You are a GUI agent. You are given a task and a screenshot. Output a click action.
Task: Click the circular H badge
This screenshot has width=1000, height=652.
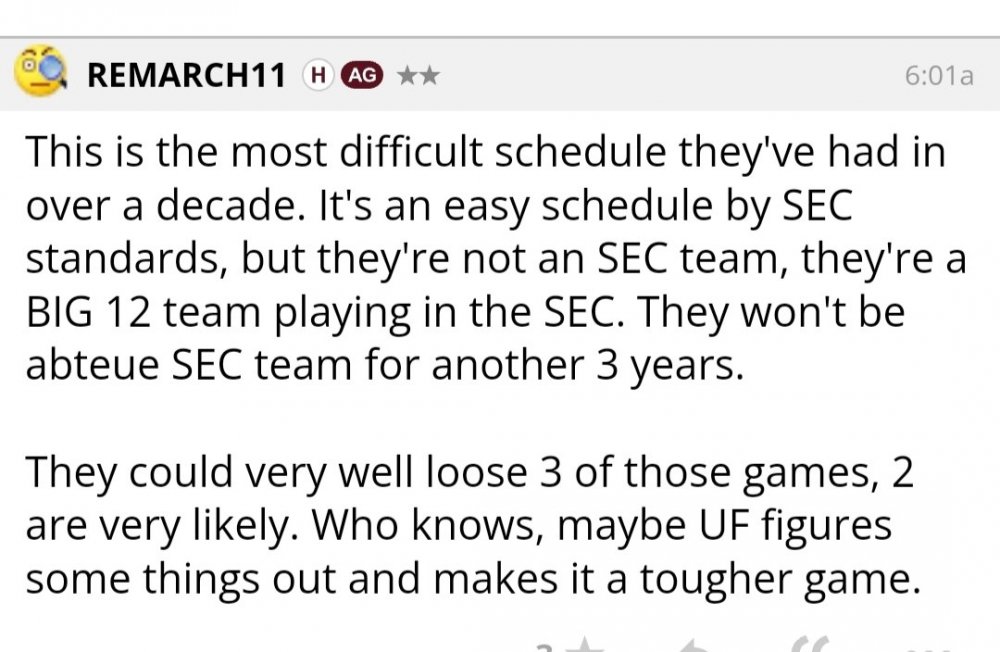[x=316, y=75]
